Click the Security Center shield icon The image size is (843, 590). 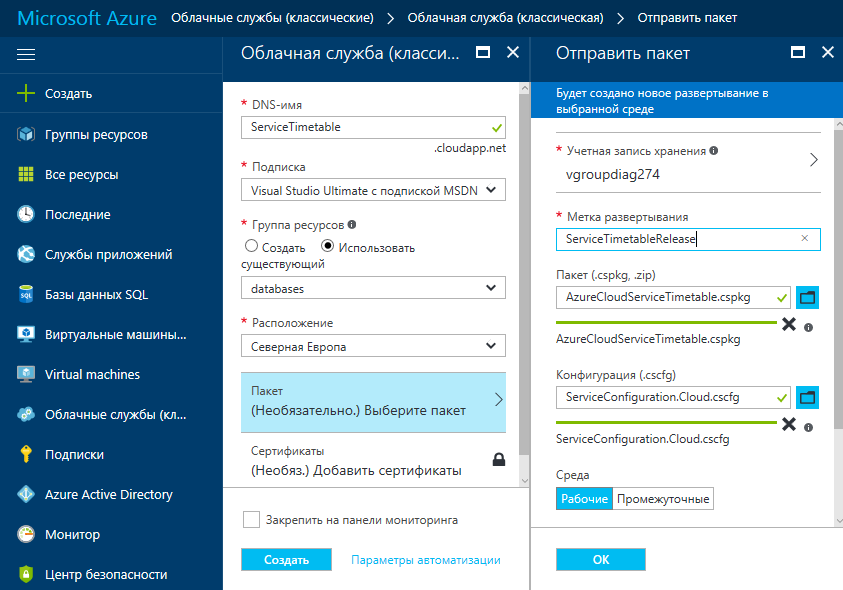point(26,574)
